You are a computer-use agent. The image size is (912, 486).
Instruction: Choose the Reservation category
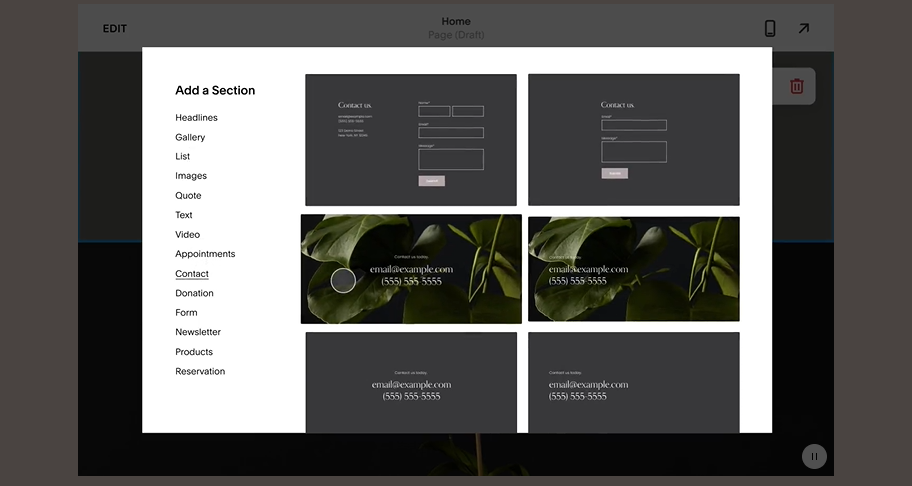(x=200, y=371)
